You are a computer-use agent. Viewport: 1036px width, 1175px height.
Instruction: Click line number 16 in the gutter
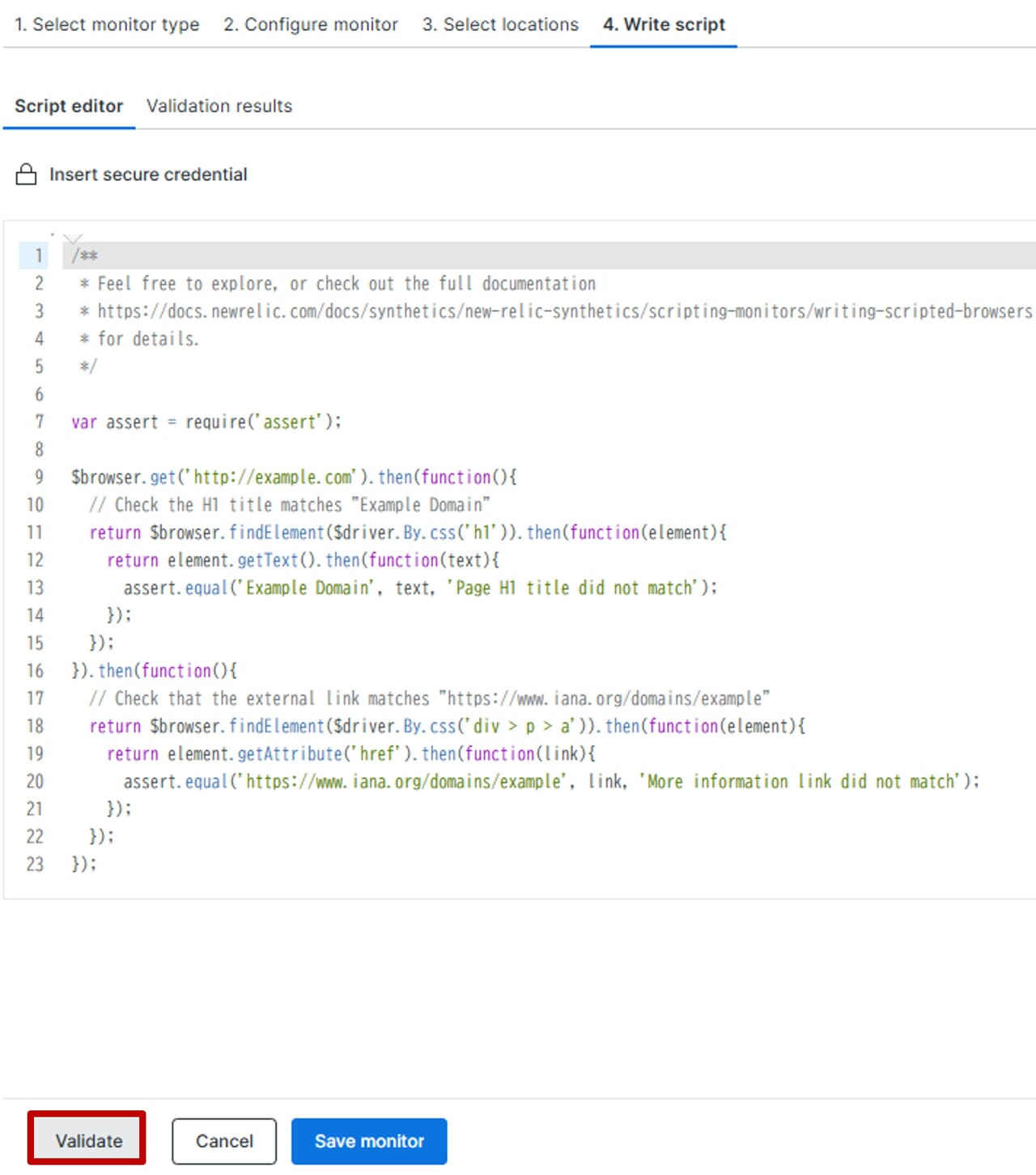(x=35, y=671)
